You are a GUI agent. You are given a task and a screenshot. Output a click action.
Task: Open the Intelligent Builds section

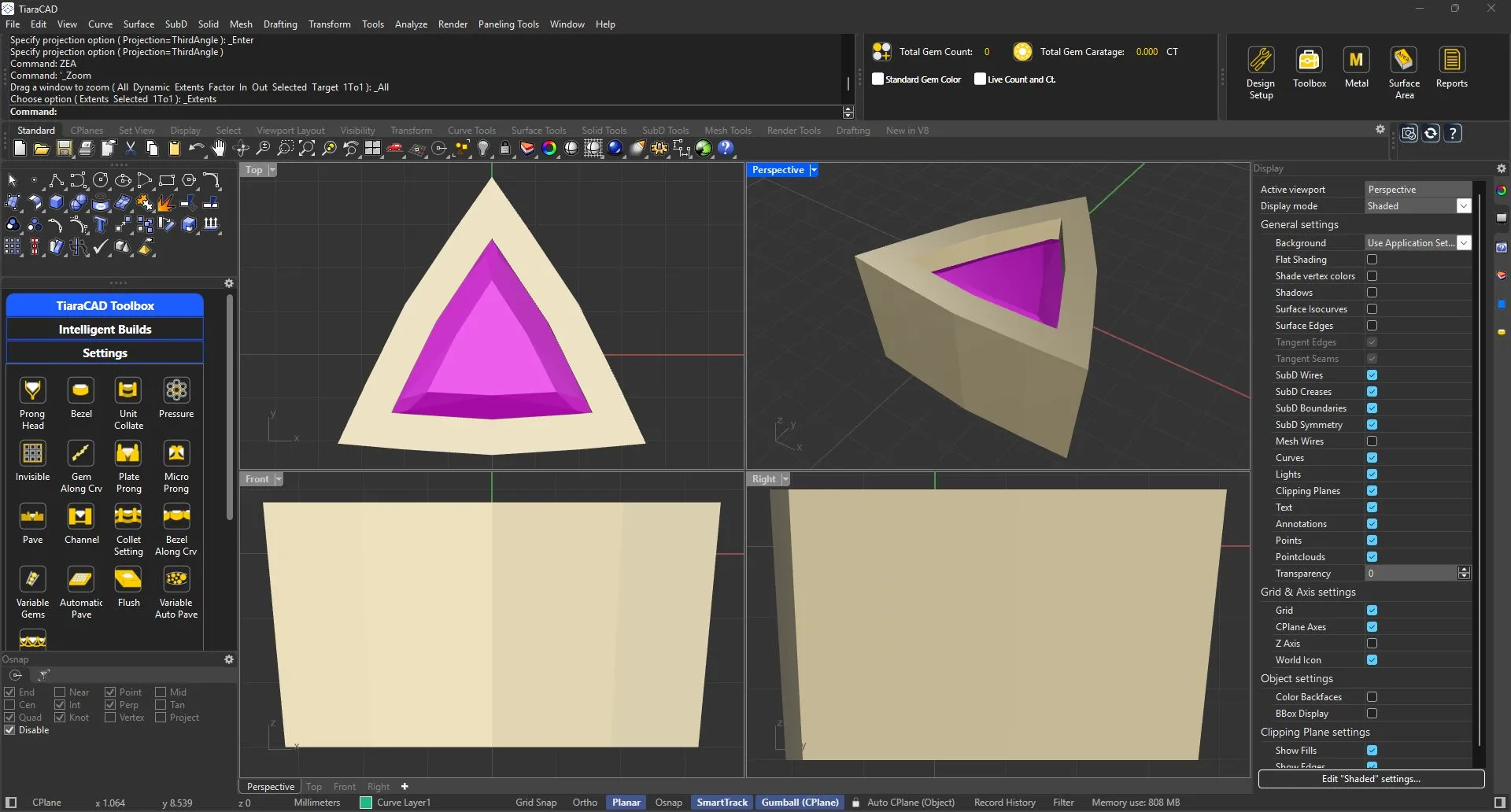[105, 328]
